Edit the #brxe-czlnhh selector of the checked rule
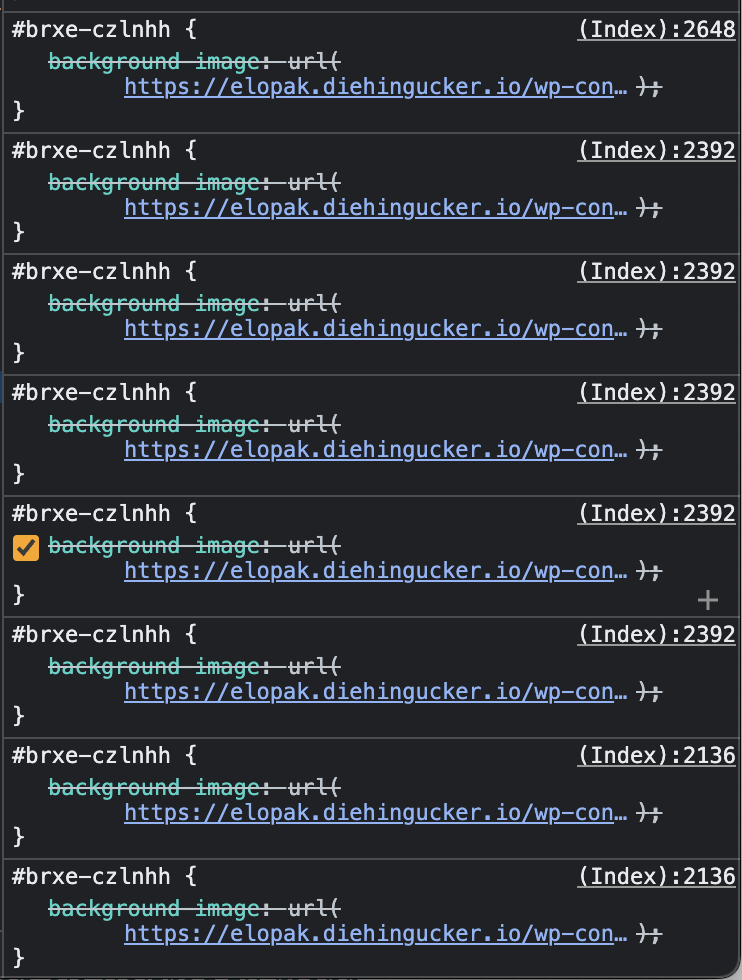This screenshot has height=980, width=742. coord(91,513)
